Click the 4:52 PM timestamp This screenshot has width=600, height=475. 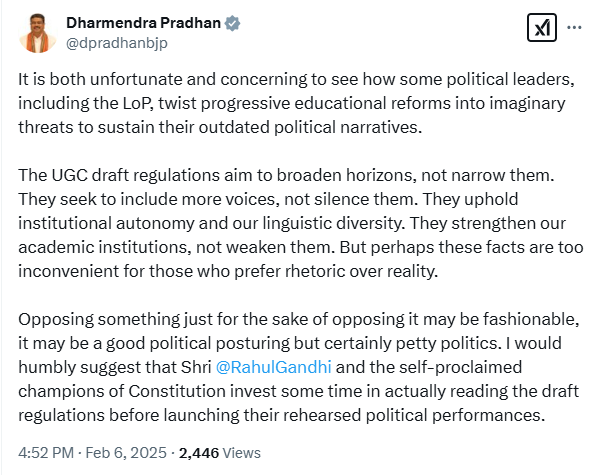pyautogui.click(x=46, y=453)
